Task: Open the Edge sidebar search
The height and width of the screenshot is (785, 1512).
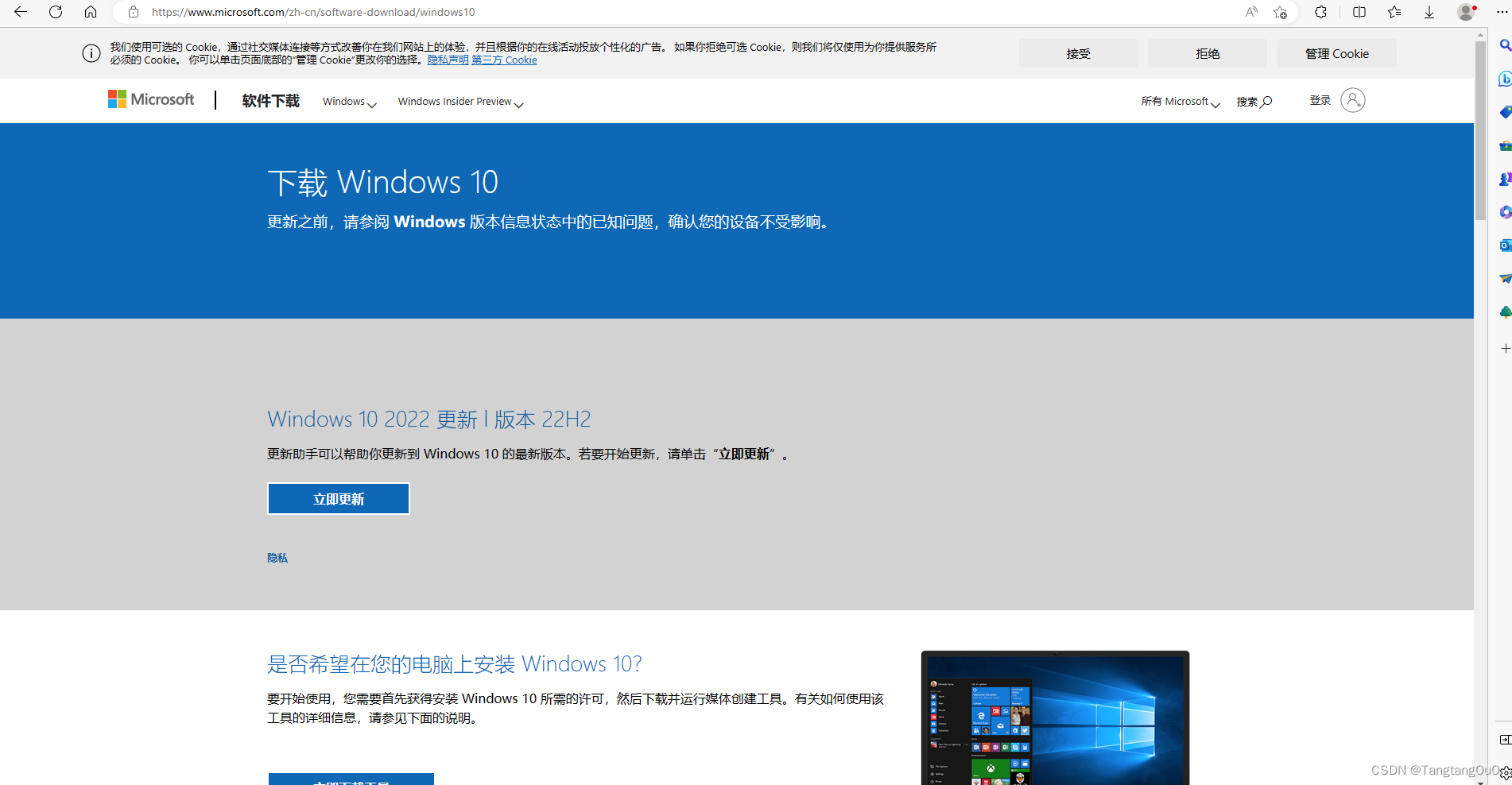Action: (1505, 45)
